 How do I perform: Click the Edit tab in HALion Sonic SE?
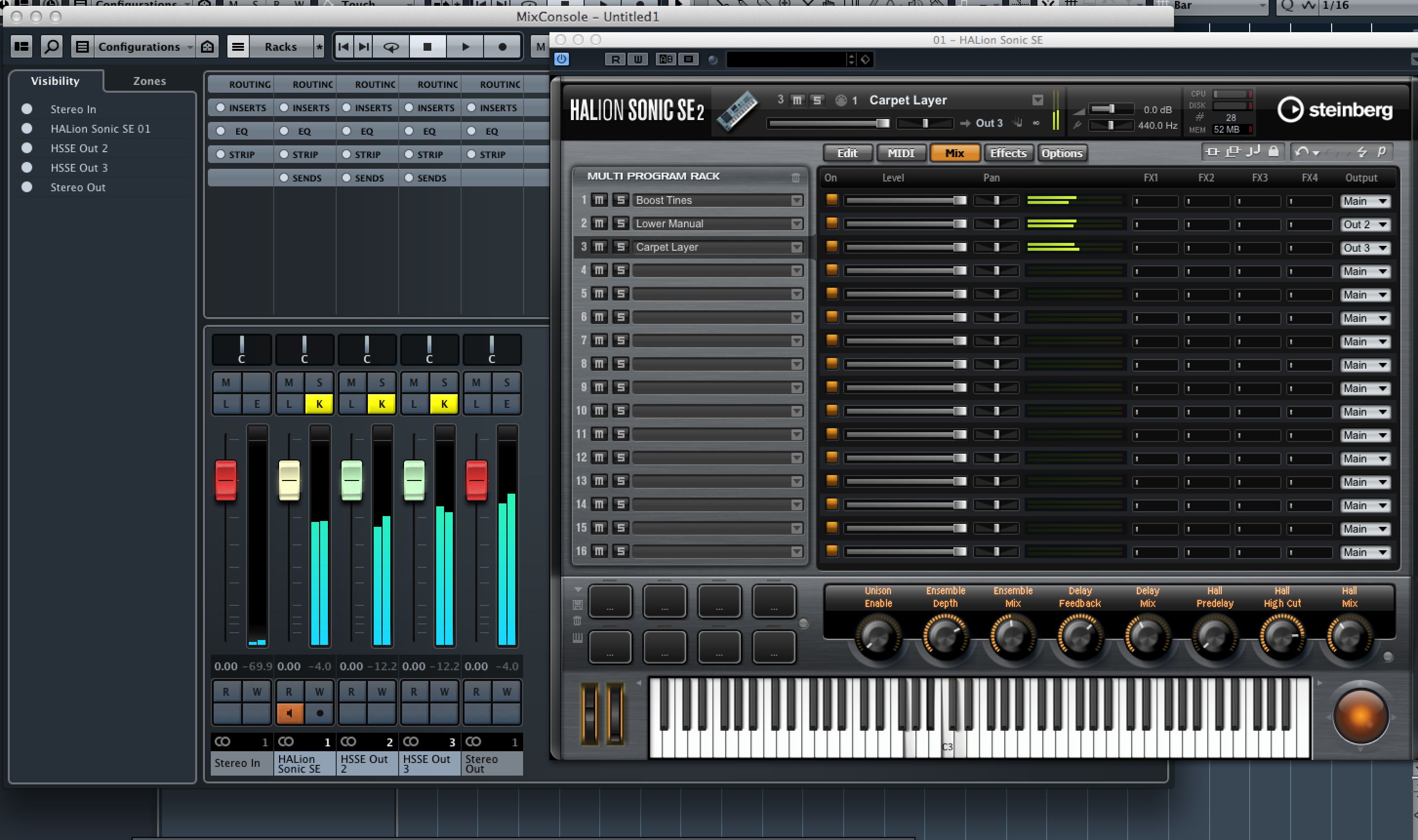849,153
